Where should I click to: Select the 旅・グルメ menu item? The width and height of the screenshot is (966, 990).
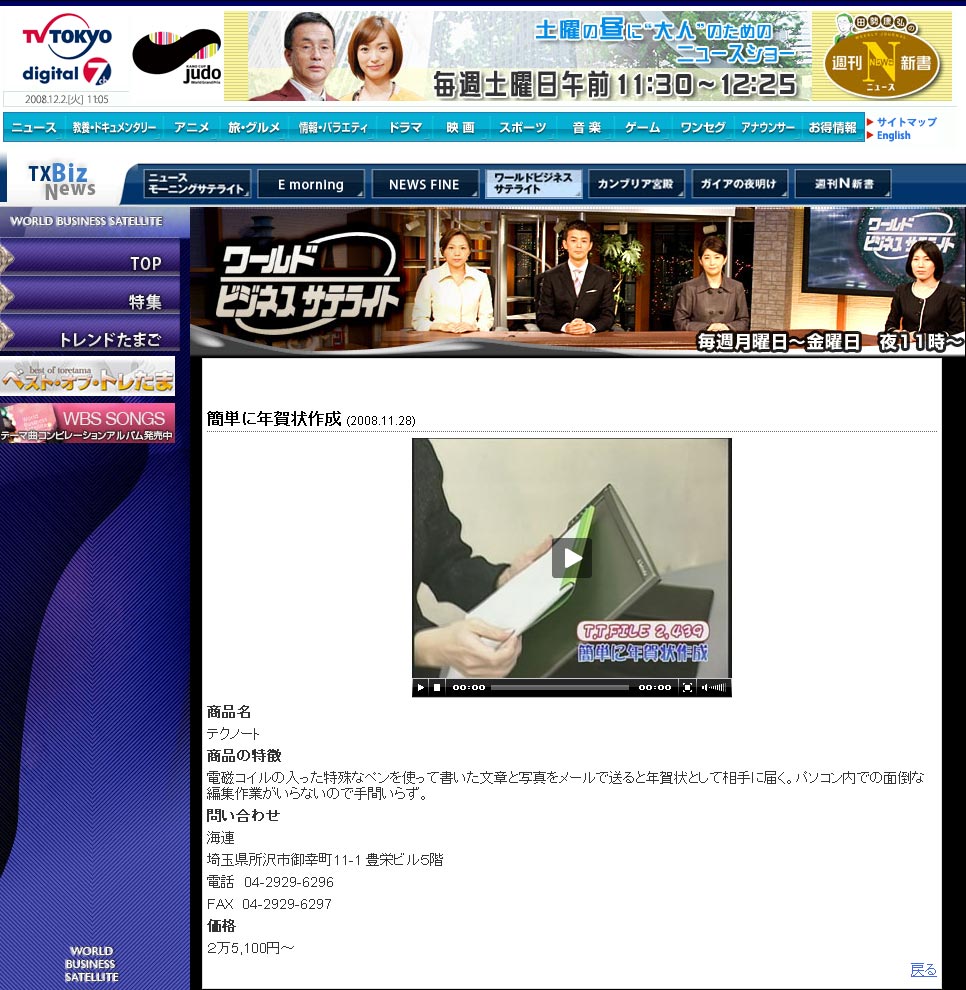point(254,128)
